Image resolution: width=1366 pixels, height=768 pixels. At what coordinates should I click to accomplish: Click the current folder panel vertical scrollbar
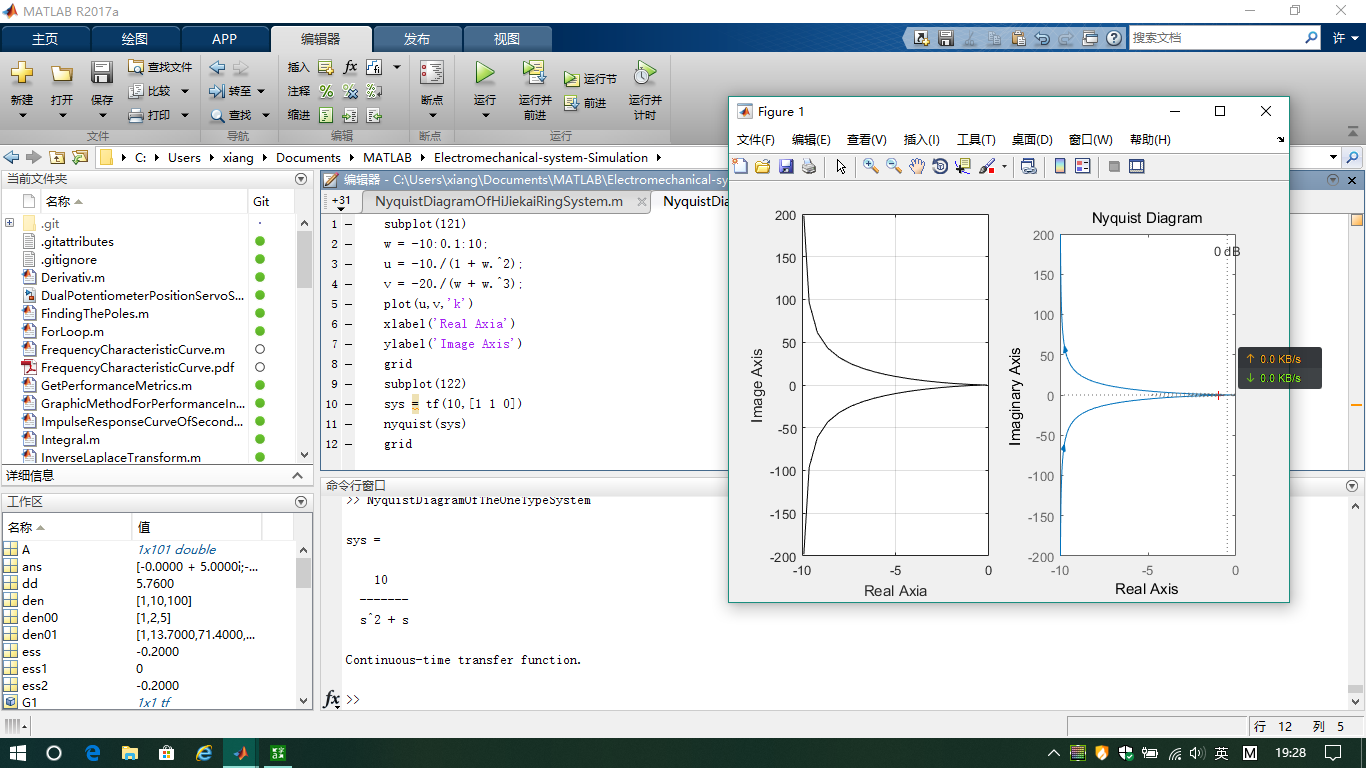point(304,338)
